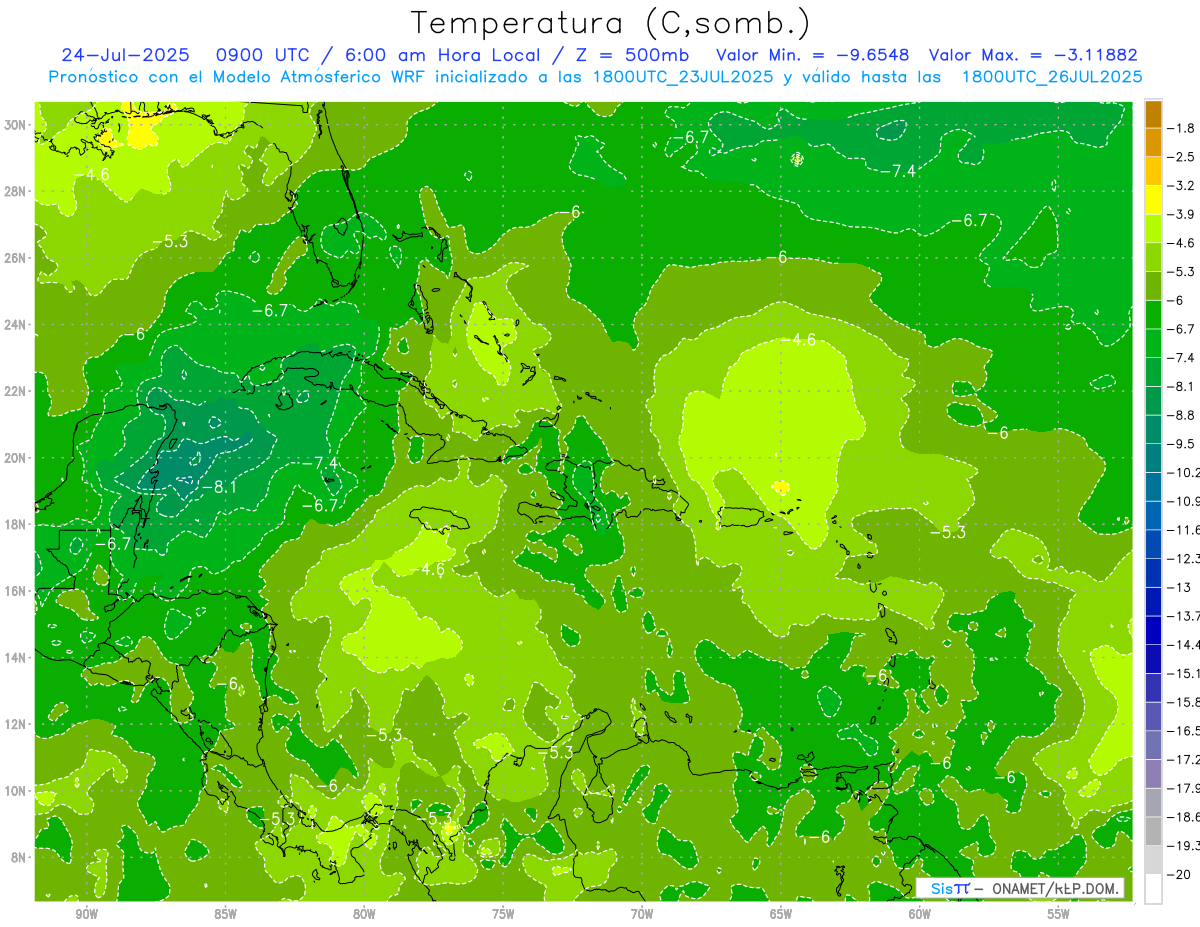Click the colorbar label "-14.4"
1200x927 pixels.
click(x=1184, y=645)
